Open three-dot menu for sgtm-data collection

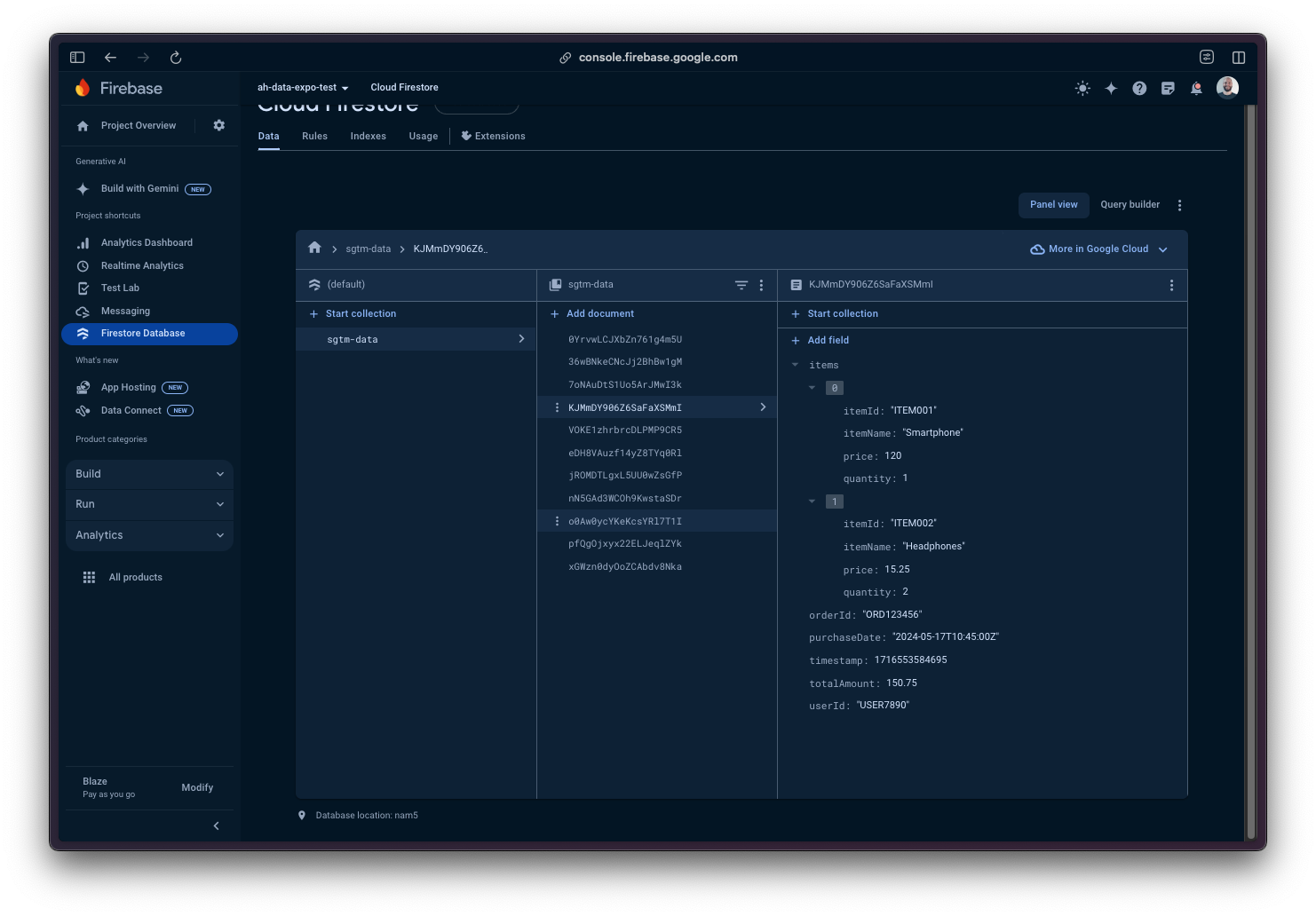[x=761, y=285]
